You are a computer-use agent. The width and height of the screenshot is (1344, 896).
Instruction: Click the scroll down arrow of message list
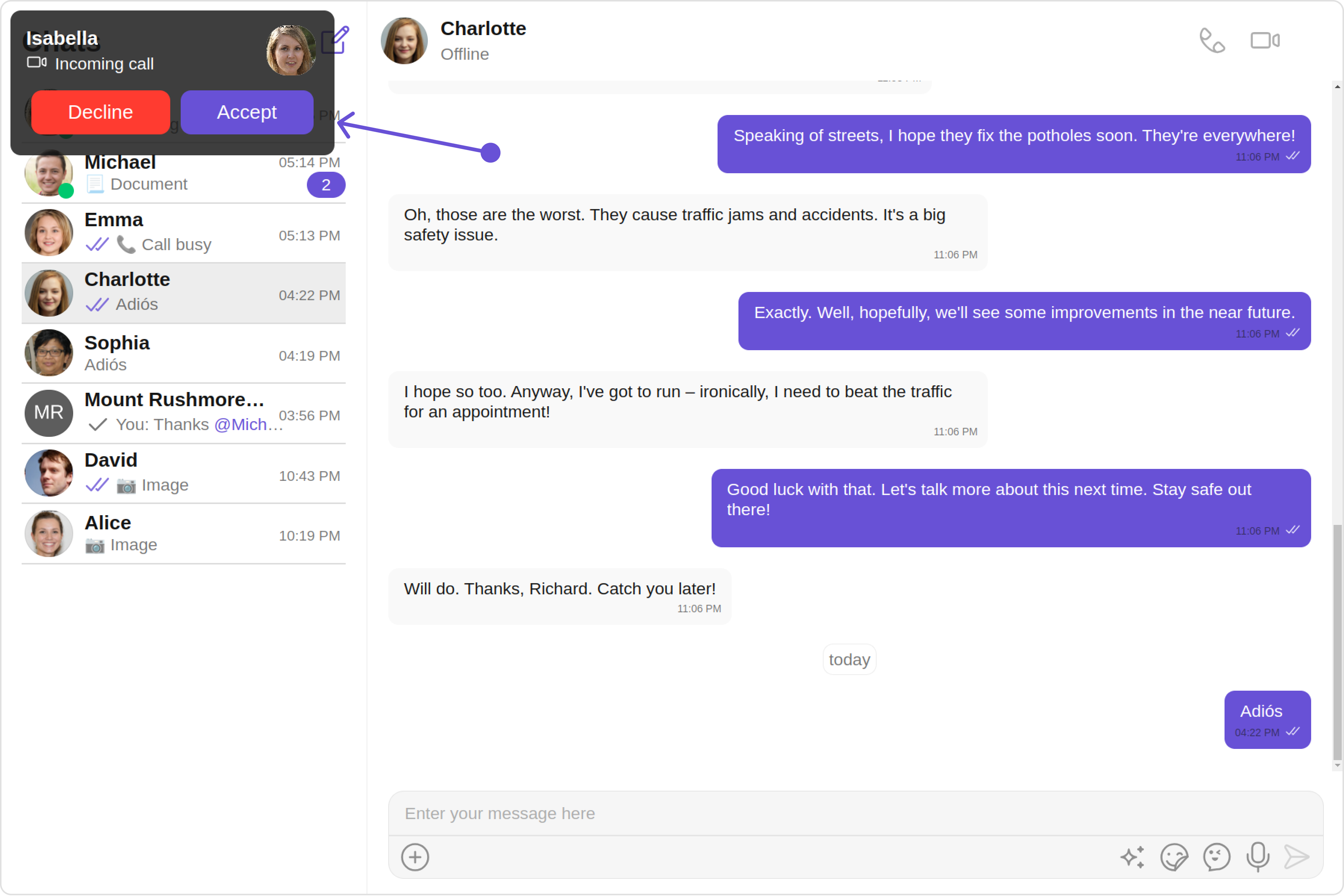coord(1337,765)
